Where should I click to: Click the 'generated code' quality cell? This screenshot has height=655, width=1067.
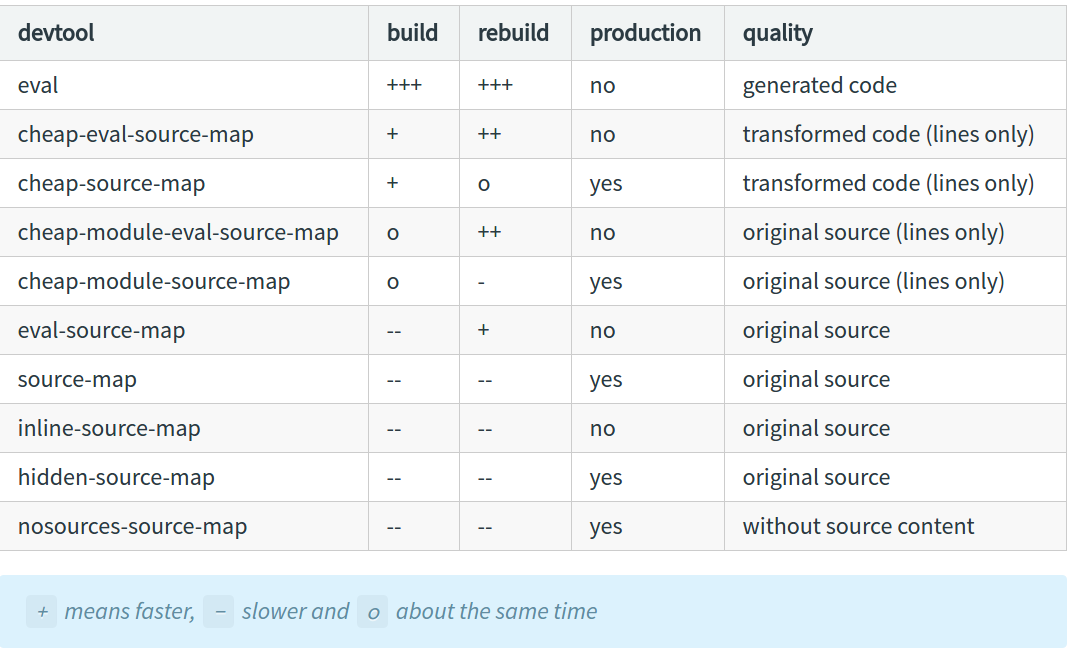(x=819, y=86)
